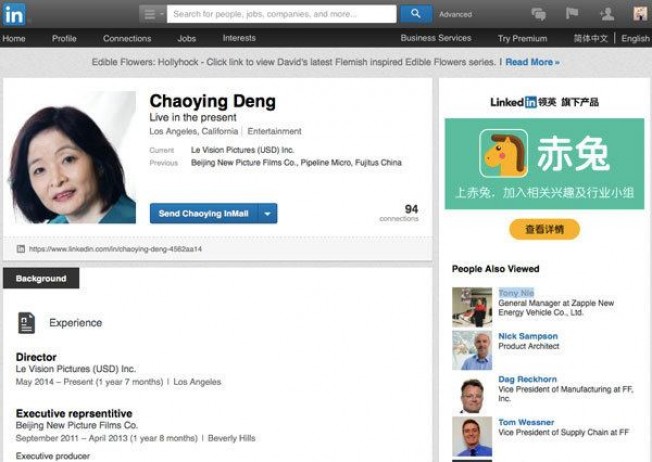
Task: Open Business Services menu
Action: point(436,38)
